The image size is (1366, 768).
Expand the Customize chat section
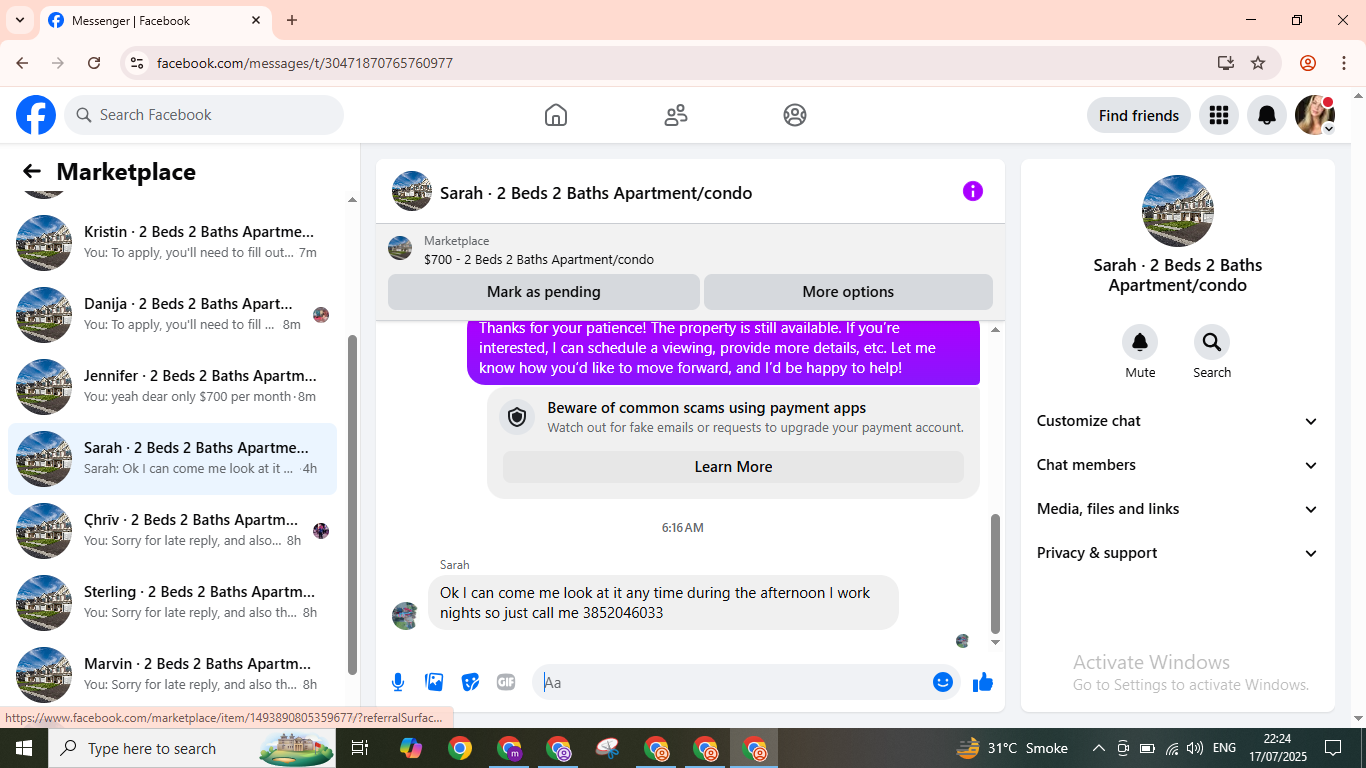click(x=1178, y=421)
